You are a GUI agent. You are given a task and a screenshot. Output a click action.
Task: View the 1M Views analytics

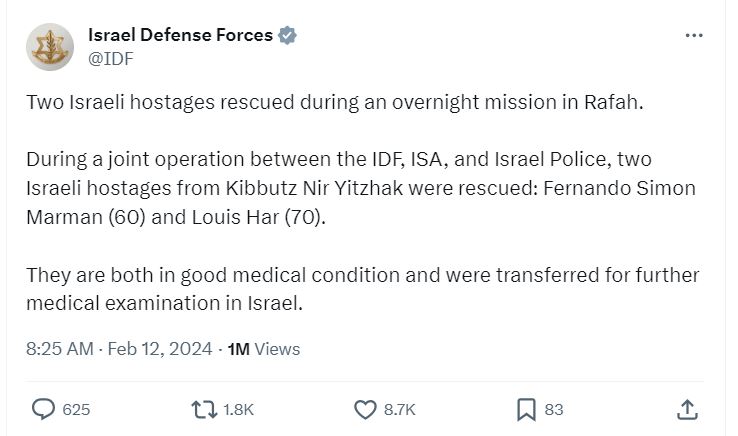[x=264, y=349]
